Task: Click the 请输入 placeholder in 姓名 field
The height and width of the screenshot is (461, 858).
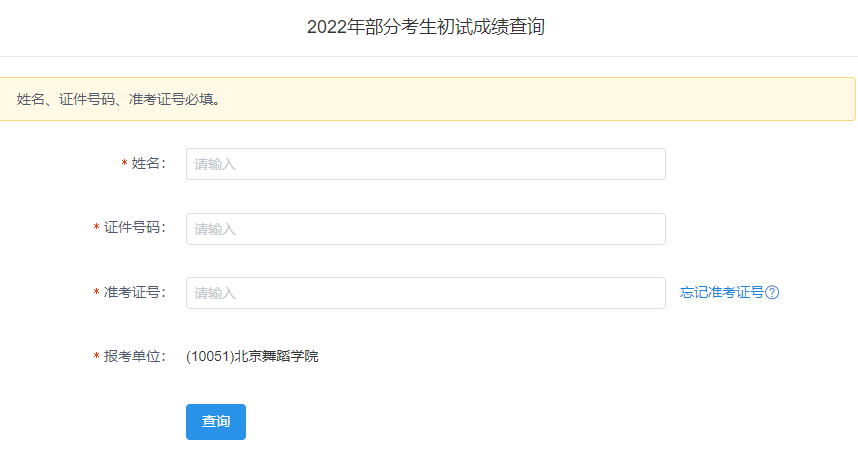Action: click(x=215, y=164)
